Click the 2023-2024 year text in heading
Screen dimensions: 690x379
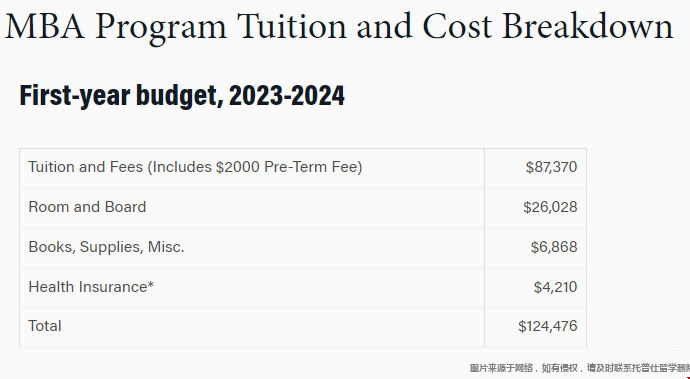[x=286, y=95]
